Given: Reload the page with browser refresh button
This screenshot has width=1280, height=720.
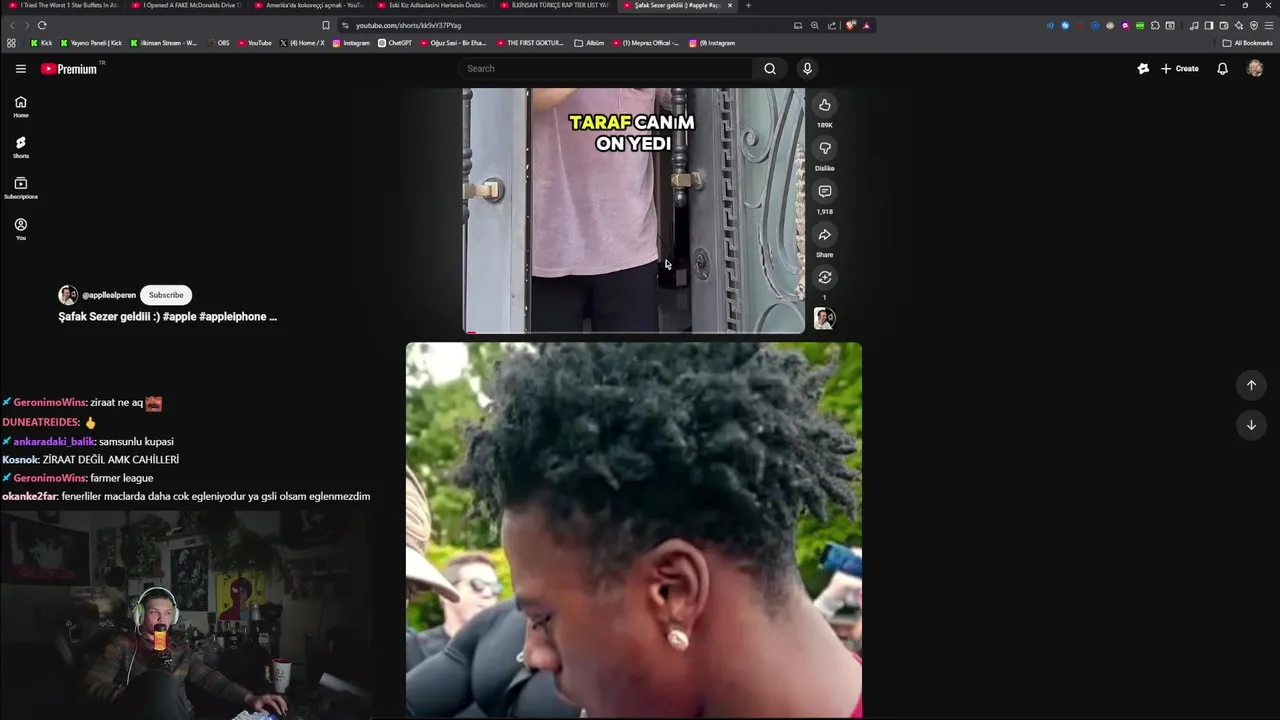Looking at the screenshot, I should tap(42, 25).
